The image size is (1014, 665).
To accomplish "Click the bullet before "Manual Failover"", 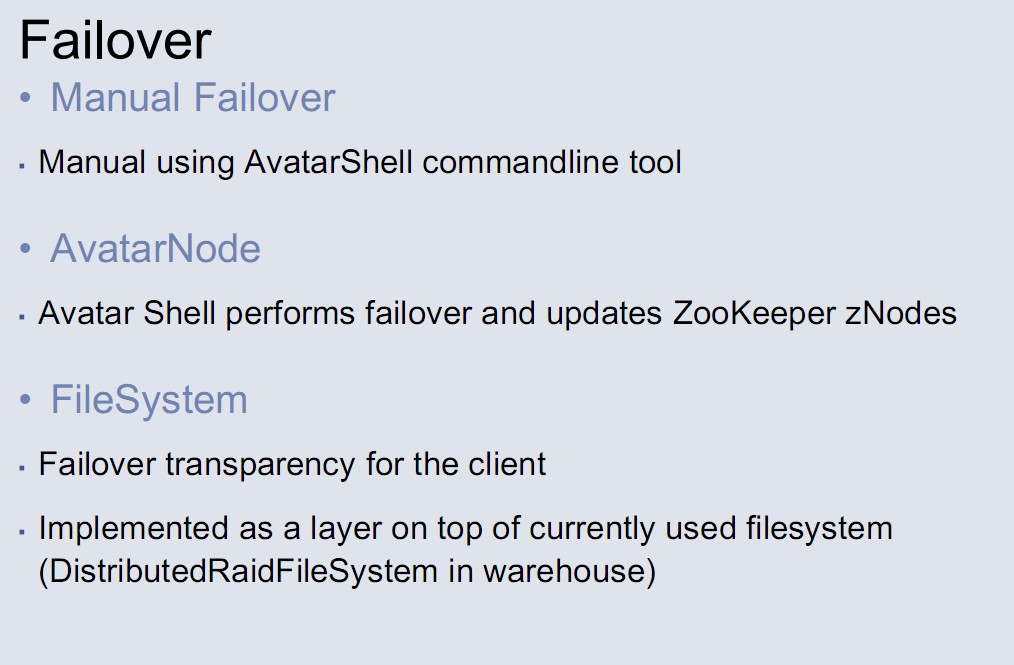I will [x=26, y=99].
